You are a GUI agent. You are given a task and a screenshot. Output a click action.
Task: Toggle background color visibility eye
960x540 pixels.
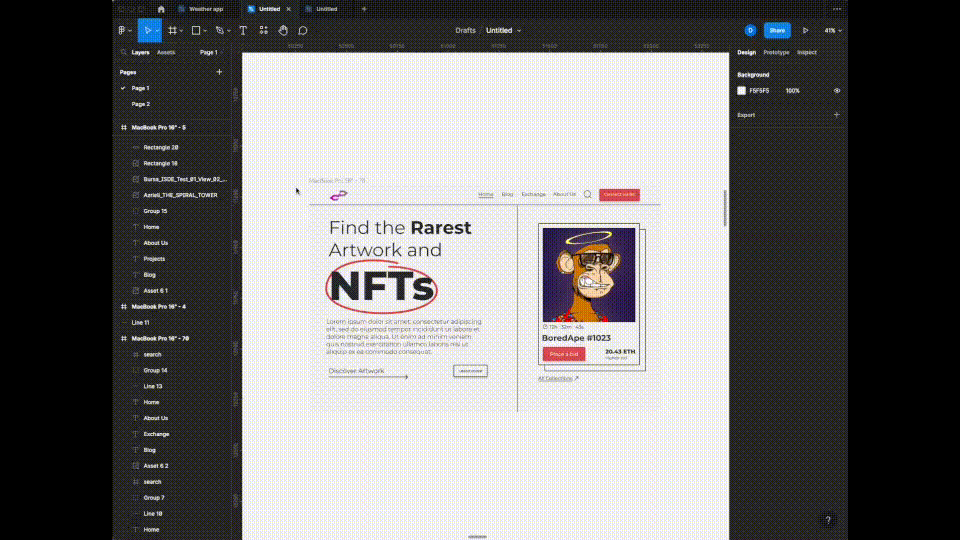[x=837, y=90]
